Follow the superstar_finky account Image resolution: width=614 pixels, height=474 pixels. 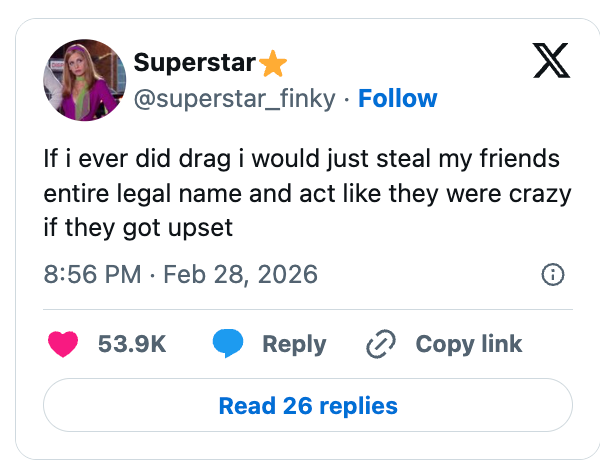(x=397, y=98)
